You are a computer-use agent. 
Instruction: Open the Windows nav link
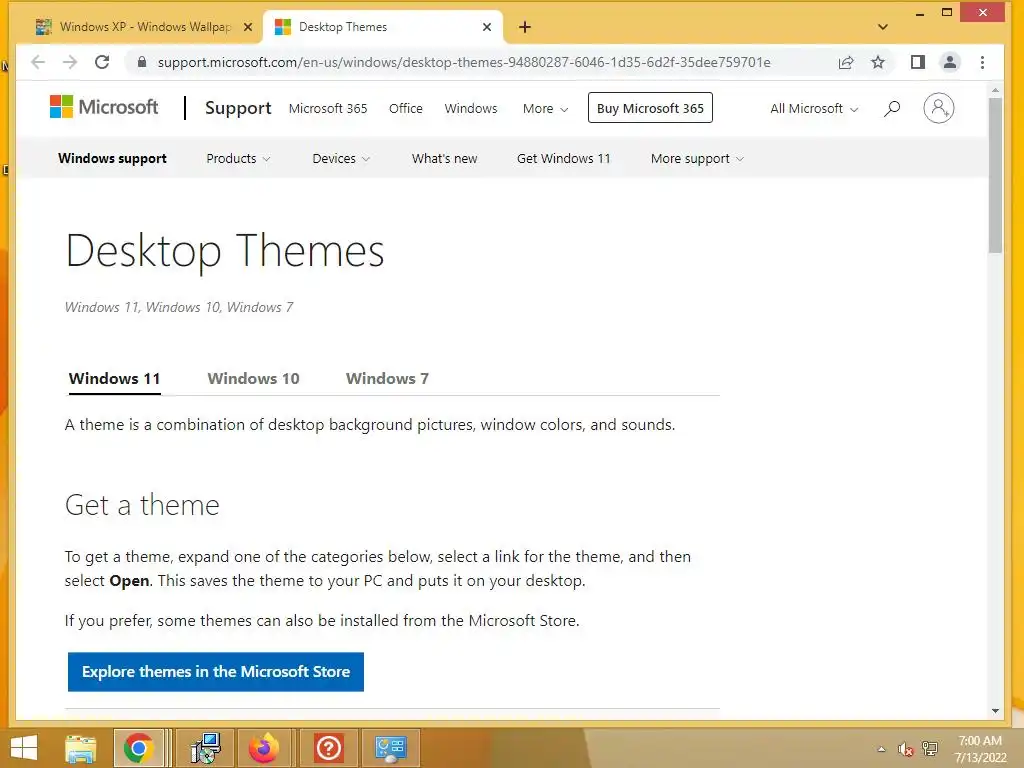coord(471,108)
